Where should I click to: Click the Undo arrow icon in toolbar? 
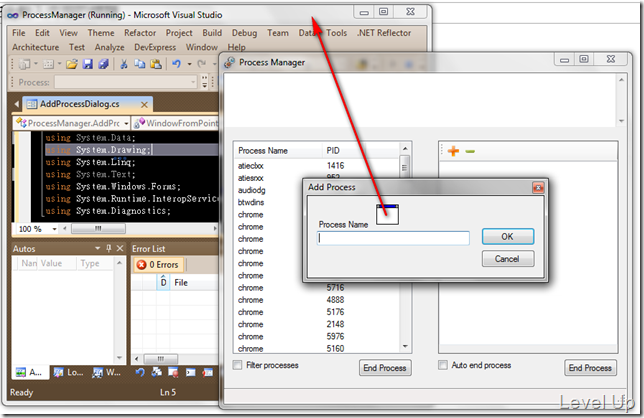(x=177, y=64)
